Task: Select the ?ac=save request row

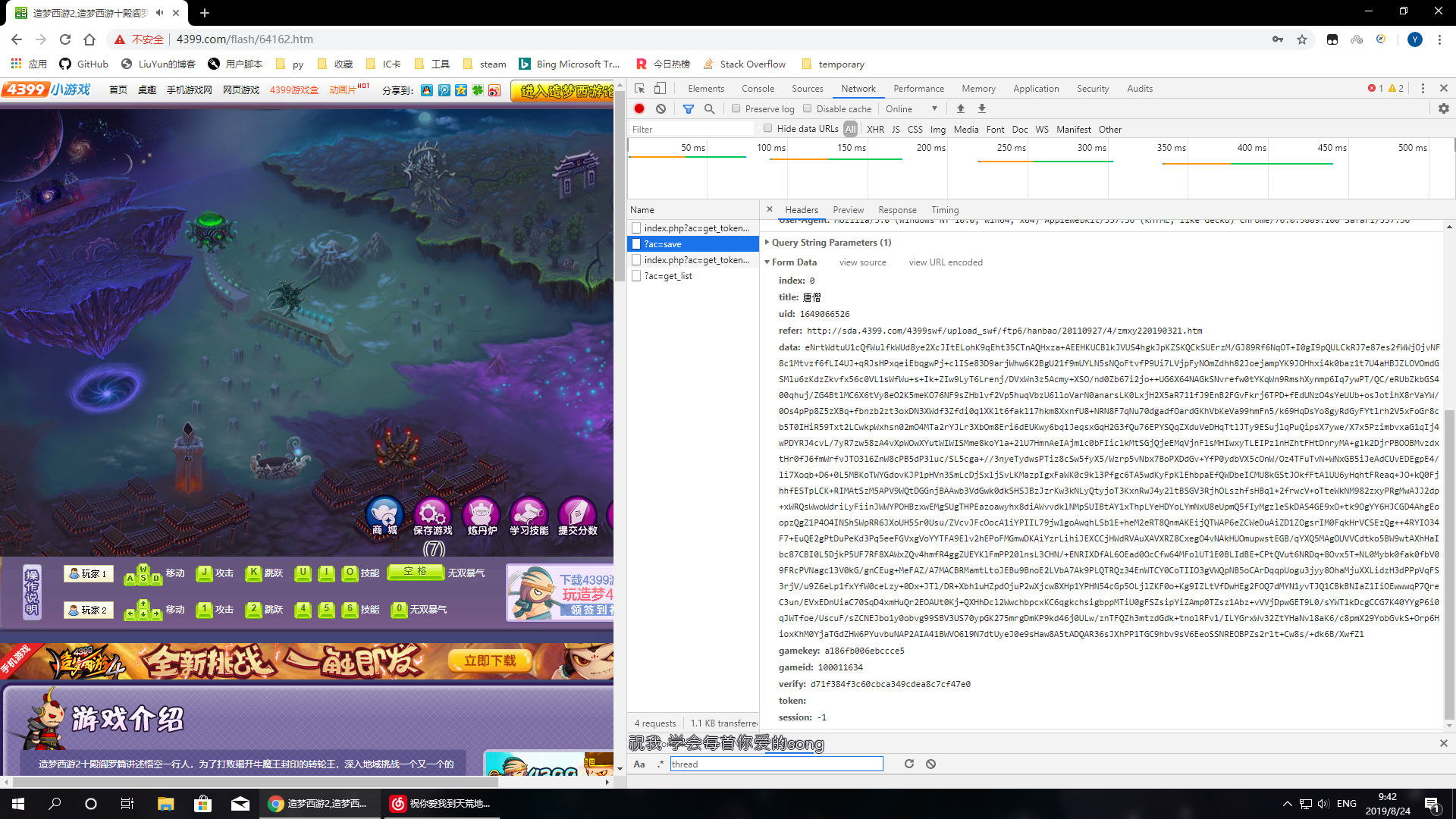Action: pyautogui.click(x=693, y=243)
